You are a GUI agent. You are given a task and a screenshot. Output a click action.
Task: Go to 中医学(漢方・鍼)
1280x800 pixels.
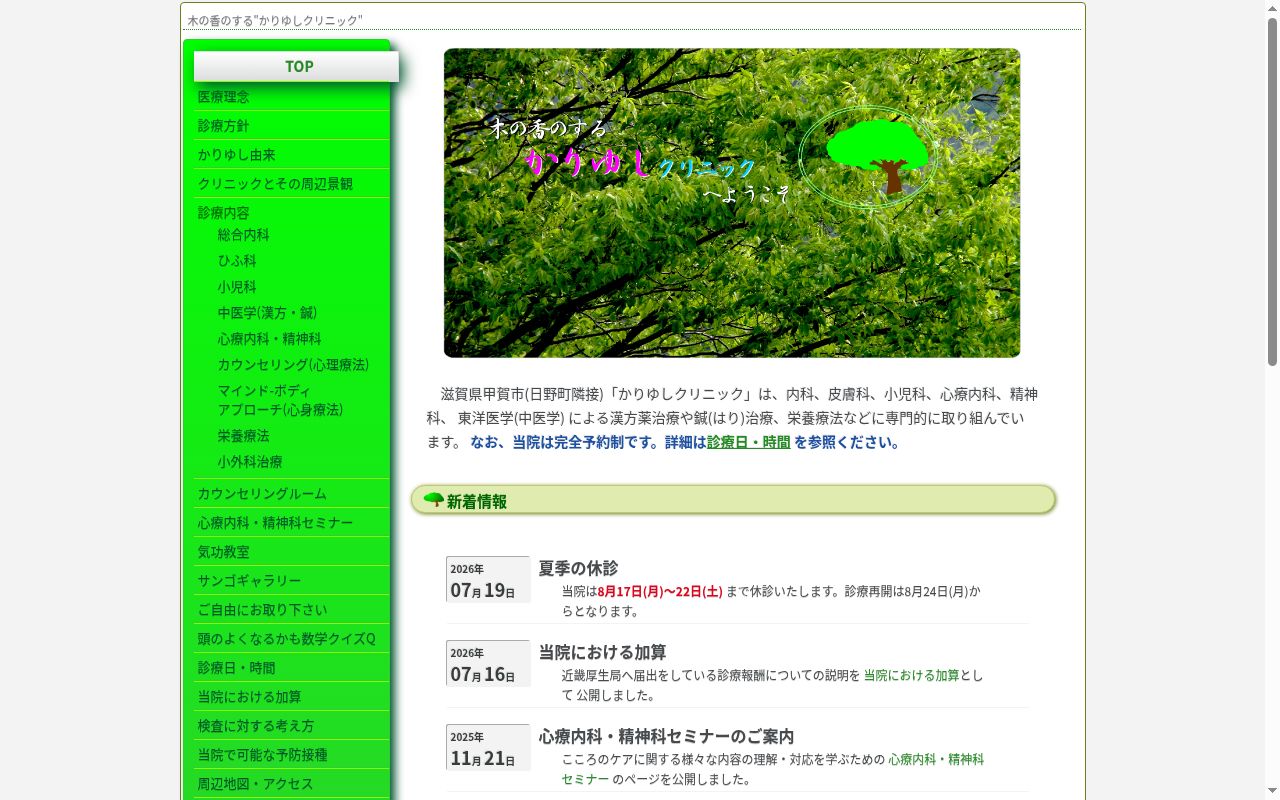[267, 313]
